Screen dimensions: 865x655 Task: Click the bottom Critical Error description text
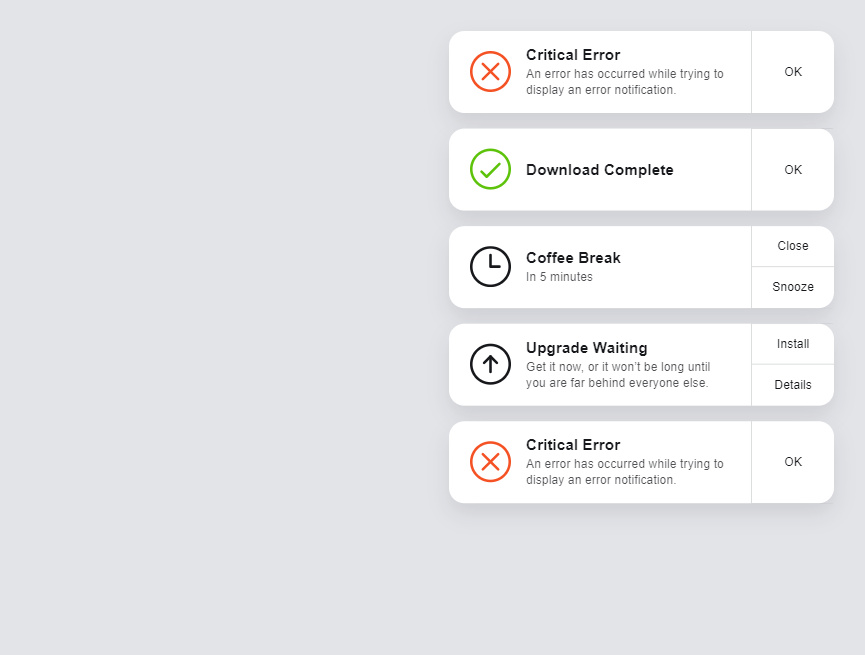click(x=624, y=472)
